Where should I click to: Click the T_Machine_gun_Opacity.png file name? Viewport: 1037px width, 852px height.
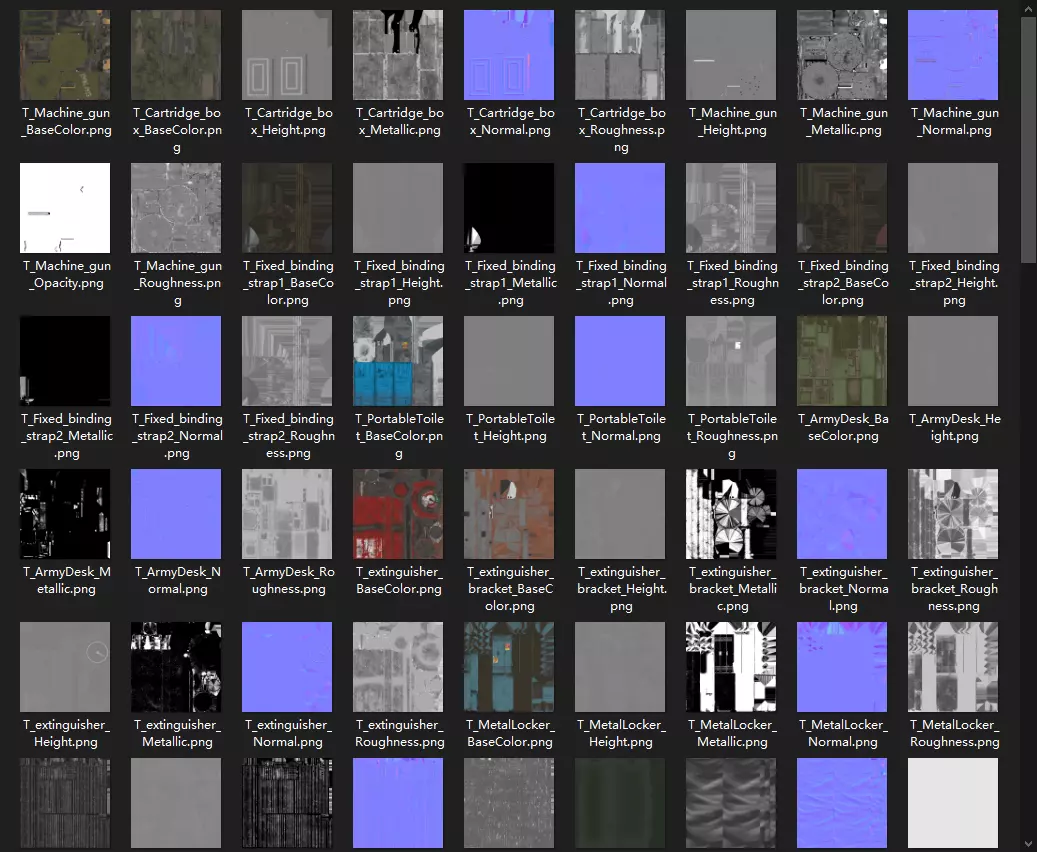[x=66, y=274]
